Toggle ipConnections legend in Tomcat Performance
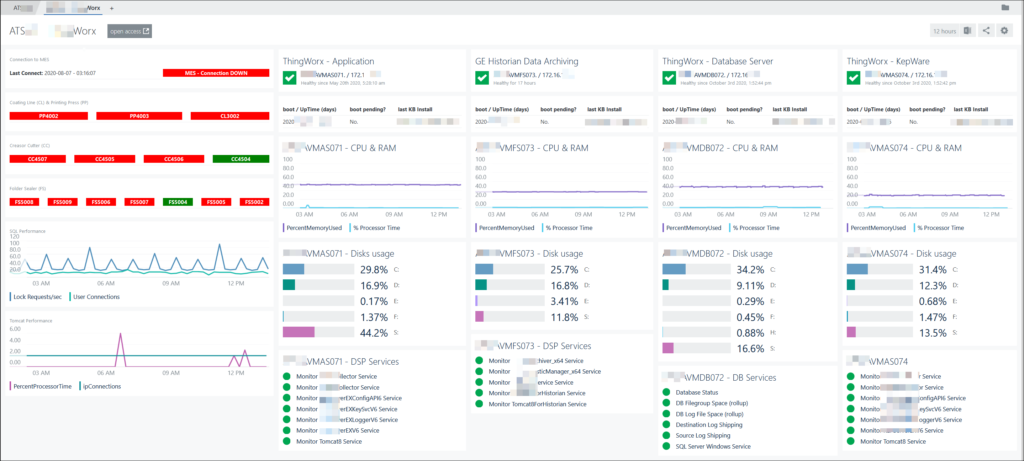Image resolution: width=1024 pixels, height=461 pixels. [x=100, y=386]
